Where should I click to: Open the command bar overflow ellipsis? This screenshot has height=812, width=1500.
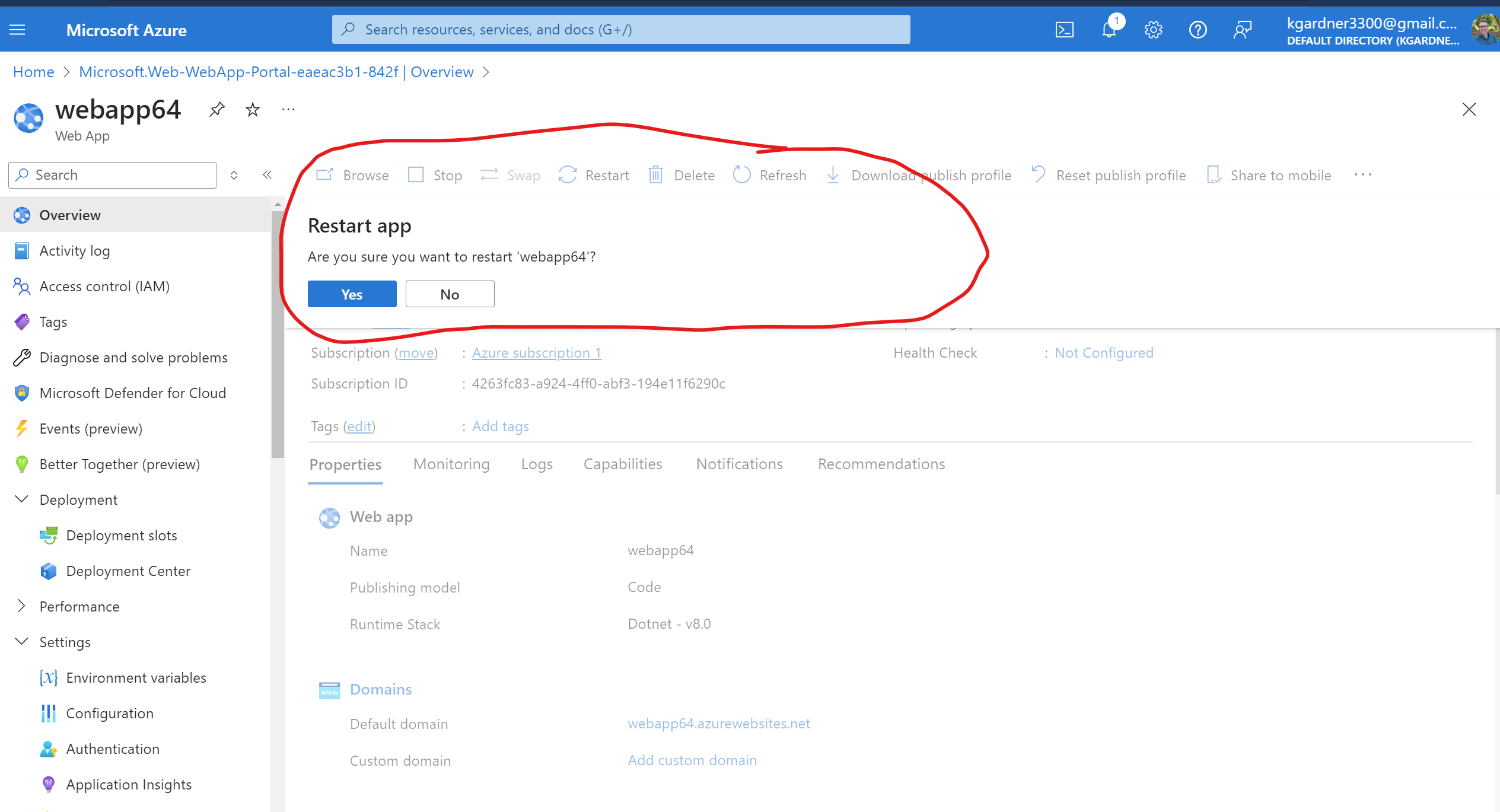(x=1363, y=174)
